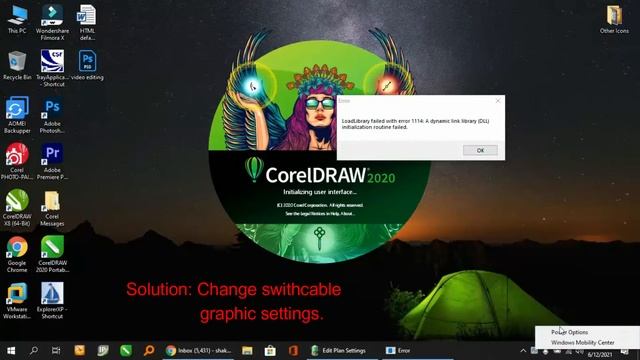This screenshot has height=360, width=640.
Task: Open the Recycle Bin
Action: pos(17,65)
